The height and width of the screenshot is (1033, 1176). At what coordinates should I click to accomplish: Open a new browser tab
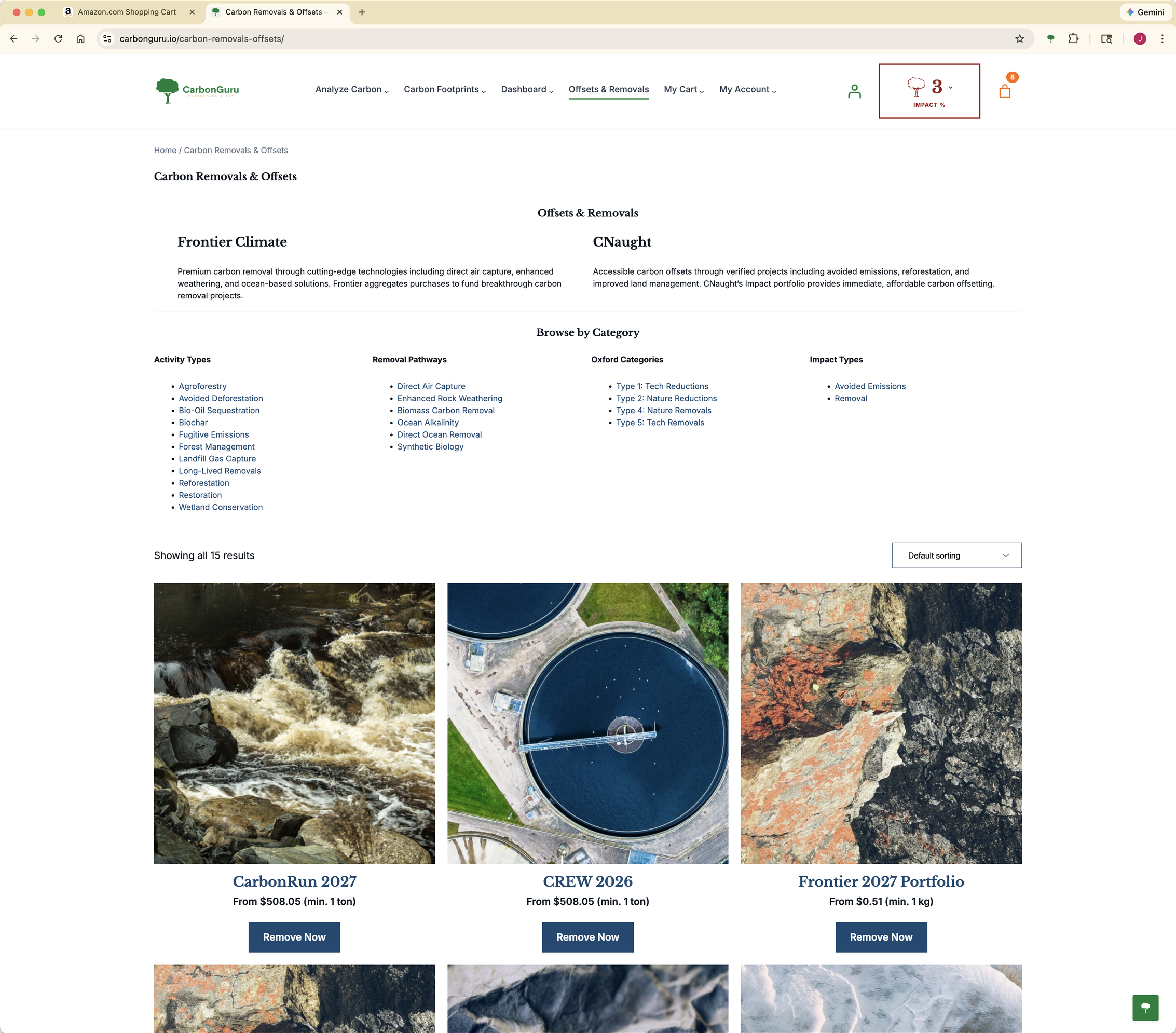[362, 12]
